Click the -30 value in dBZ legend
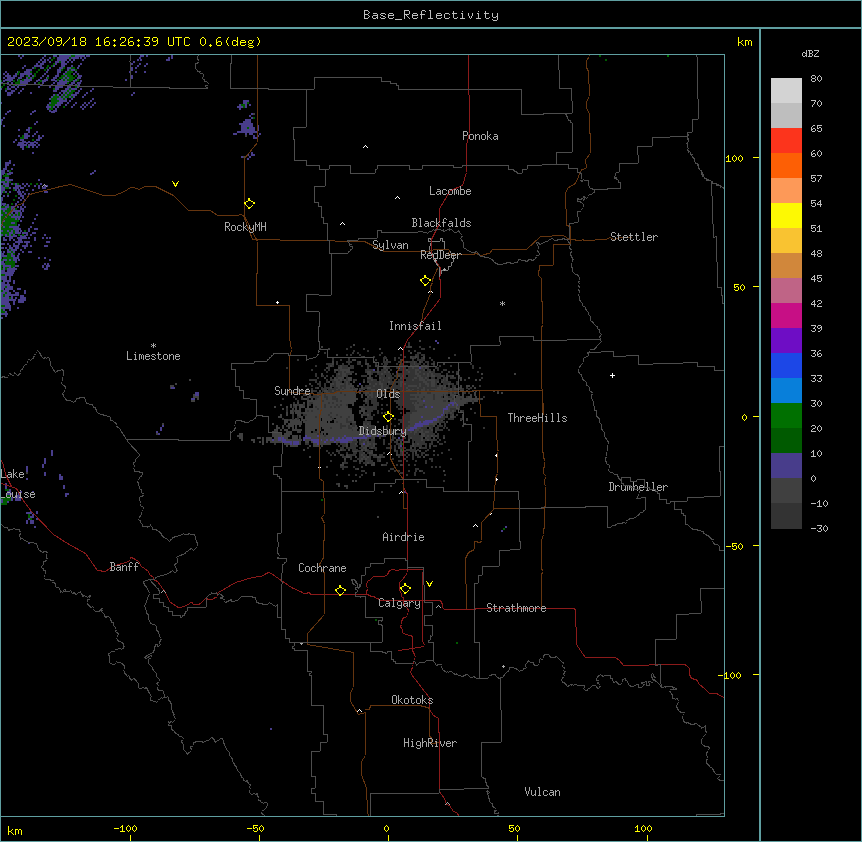Viewport: 862px width, 842px height. tap(819, 528)
